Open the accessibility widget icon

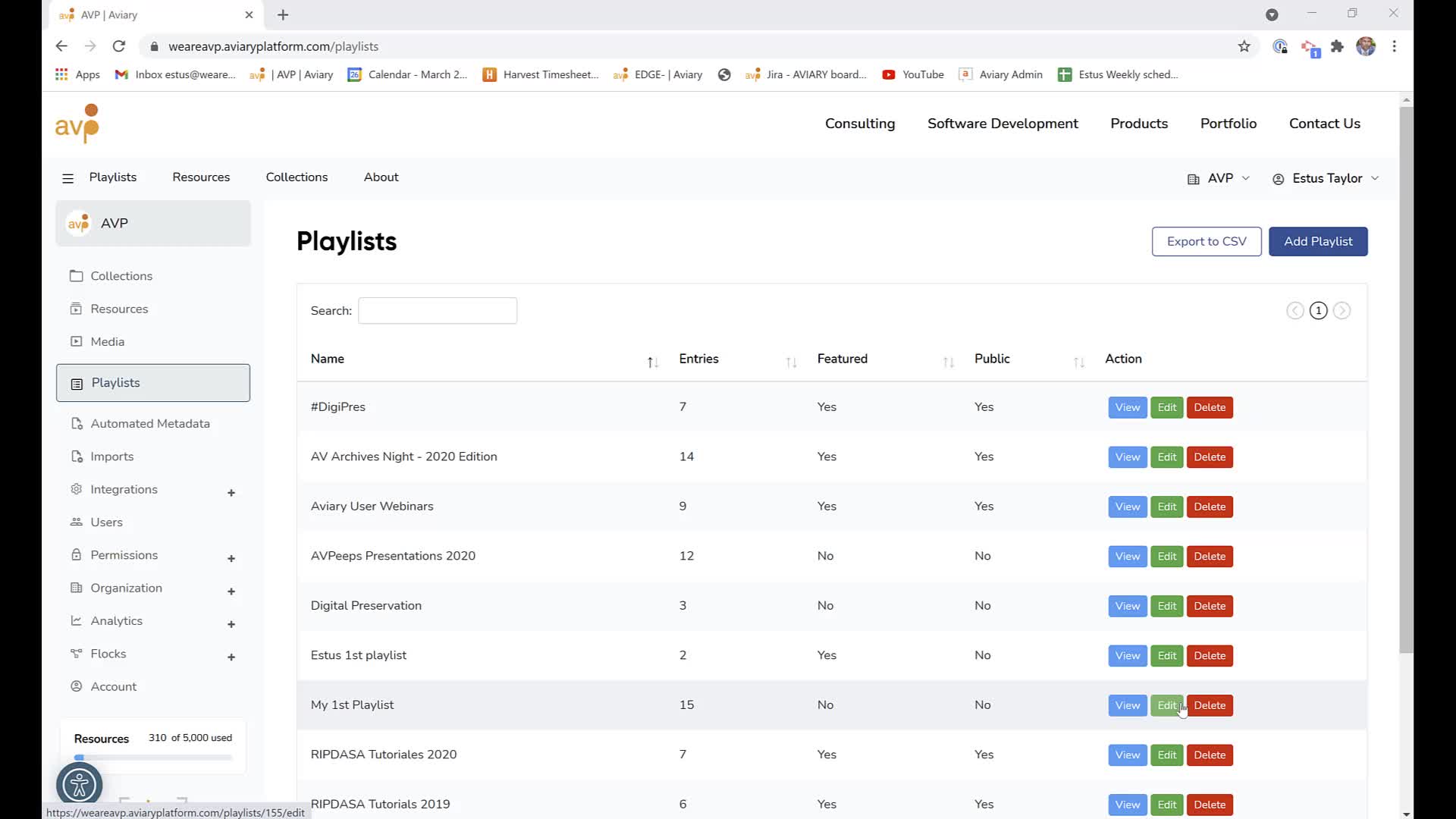[79, 785]
